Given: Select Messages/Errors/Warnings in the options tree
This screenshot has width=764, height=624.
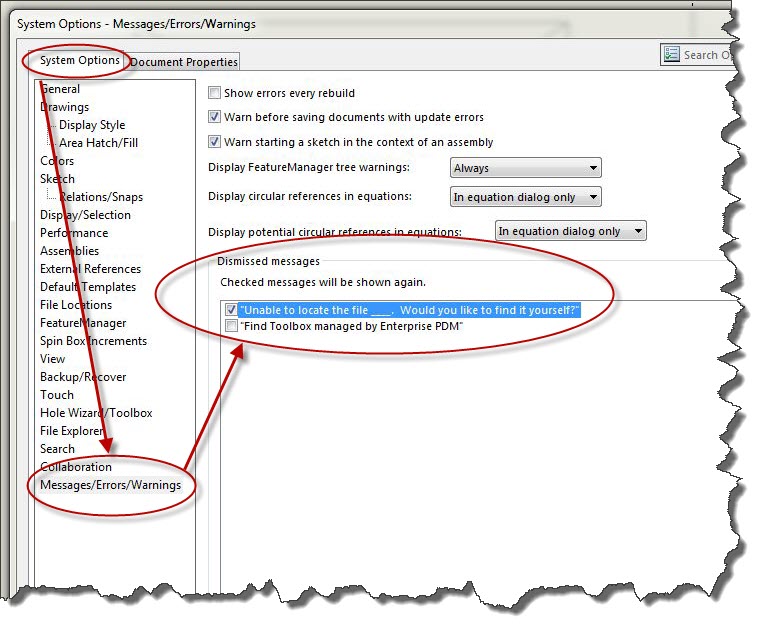Looking at the screenshot, I should (110, 485).
